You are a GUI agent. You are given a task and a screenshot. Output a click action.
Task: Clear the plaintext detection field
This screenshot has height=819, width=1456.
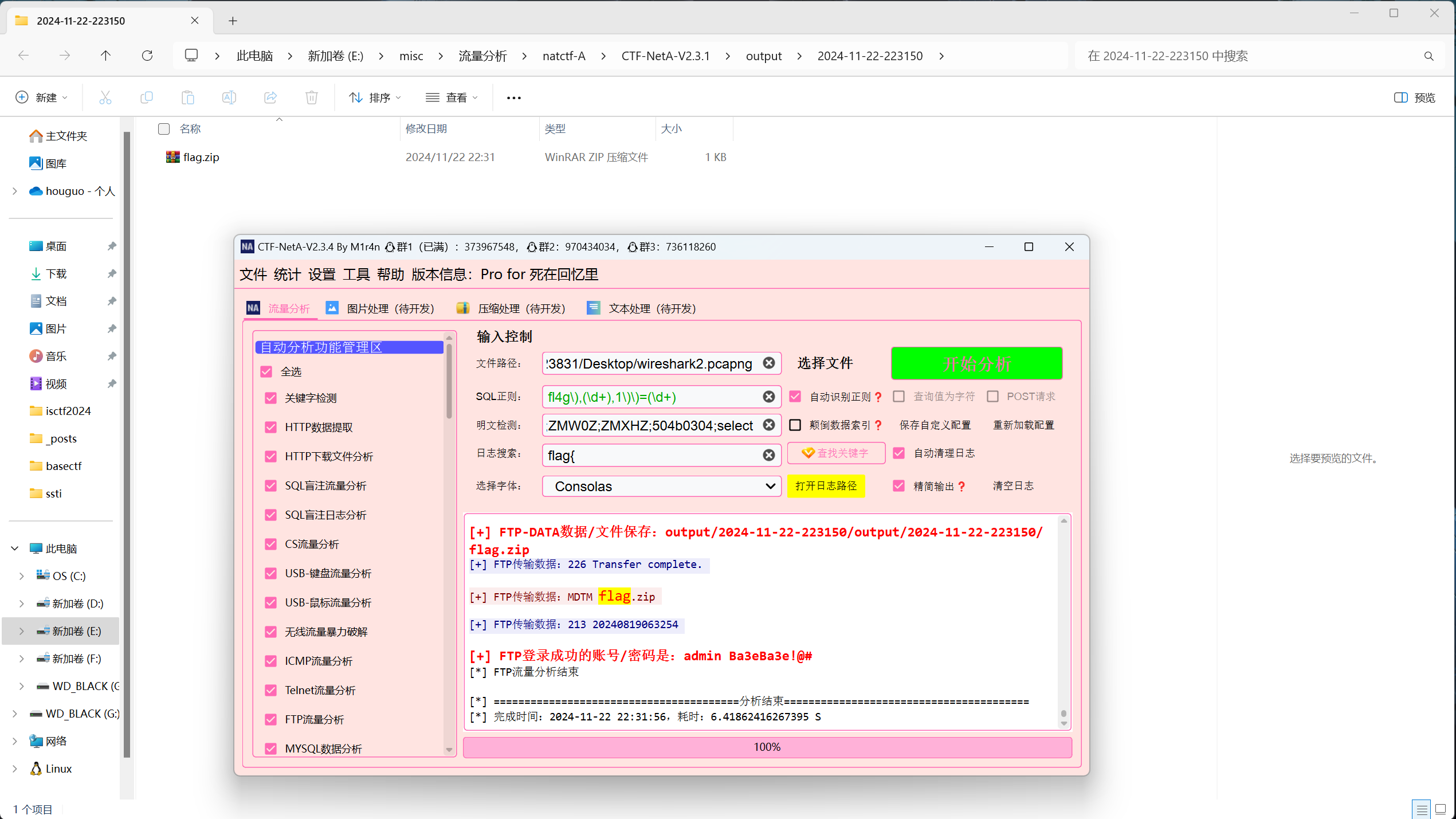click(x=769, y=425)
